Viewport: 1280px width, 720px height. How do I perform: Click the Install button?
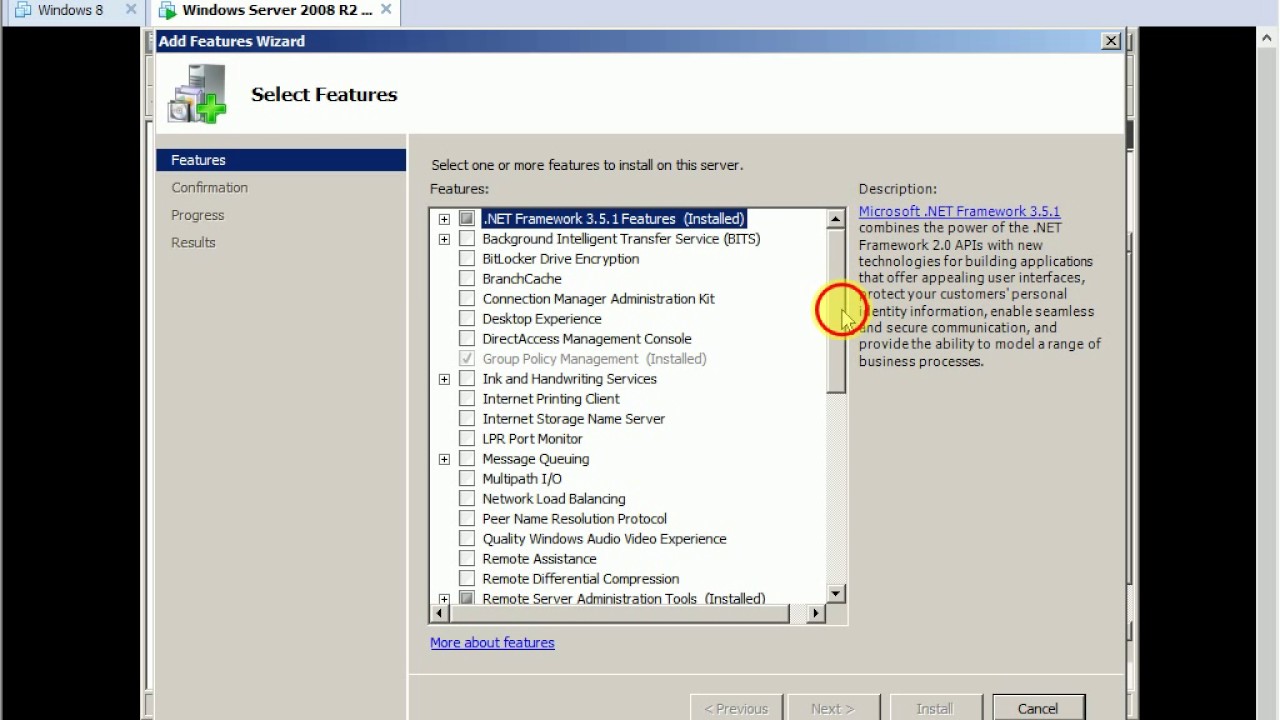pos(935,708)
